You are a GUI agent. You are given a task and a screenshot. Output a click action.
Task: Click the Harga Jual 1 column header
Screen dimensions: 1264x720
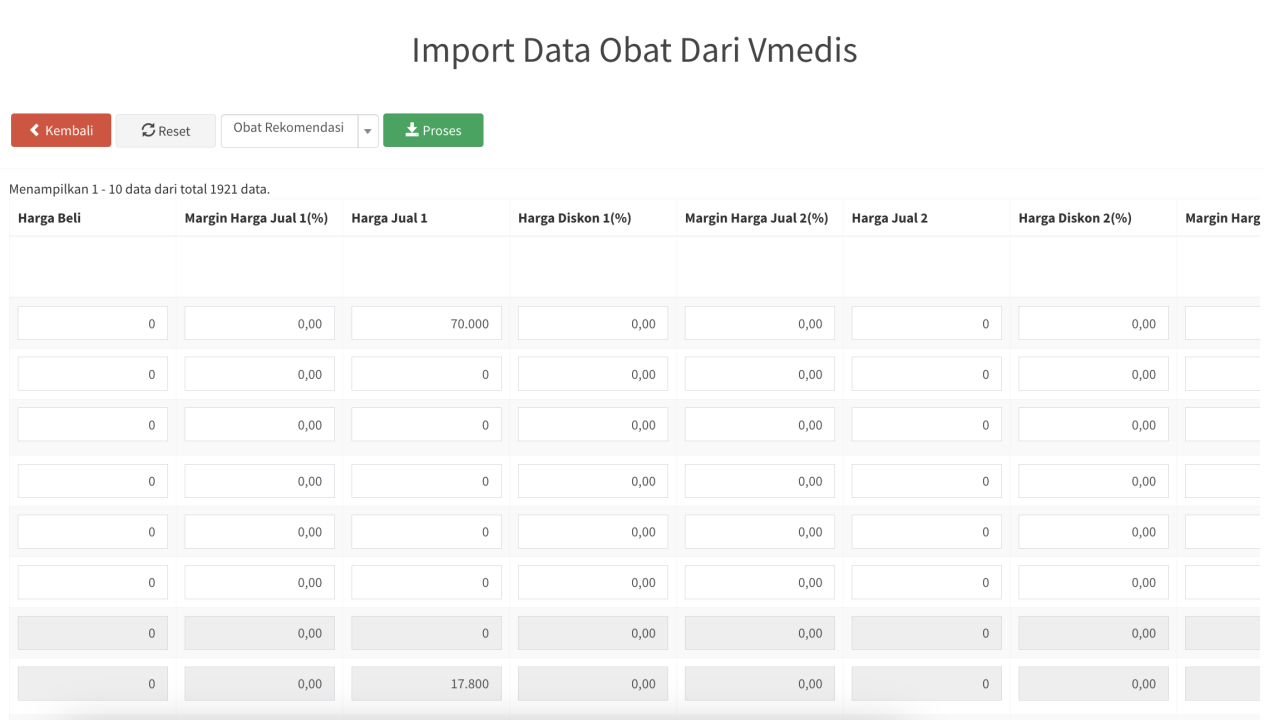click(x=389, y=218)
